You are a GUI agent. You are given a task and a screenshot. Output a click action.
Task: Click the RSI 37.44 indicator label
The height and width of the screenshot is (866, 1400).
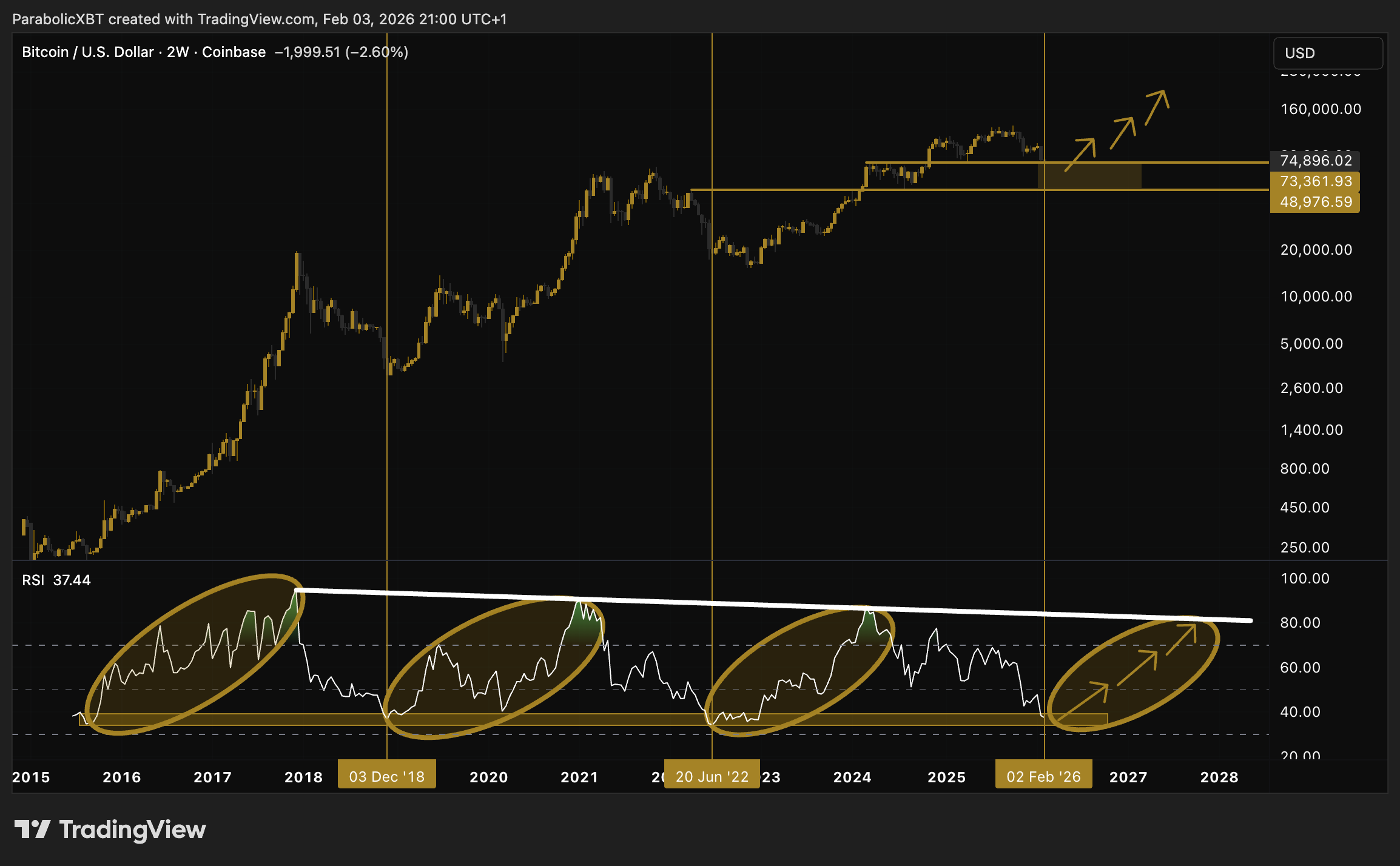[56, 580]
